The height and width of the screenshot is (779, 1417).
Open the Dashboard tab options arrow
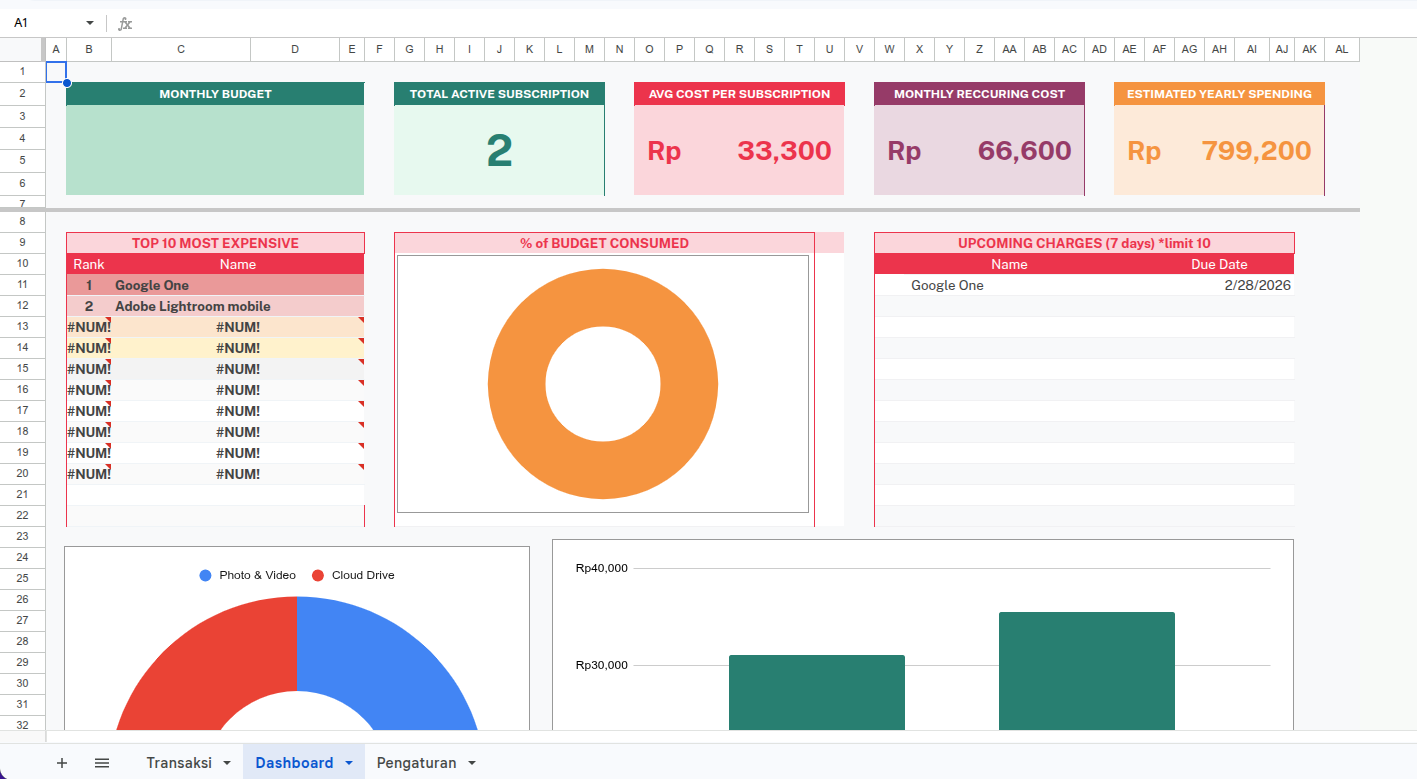pyautogui.click(x=349, y=763)
